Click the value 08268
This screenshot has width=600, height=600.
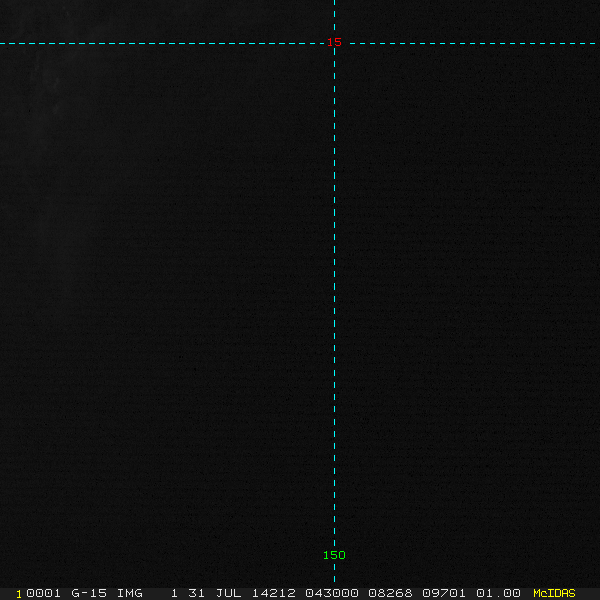point(390,593)
